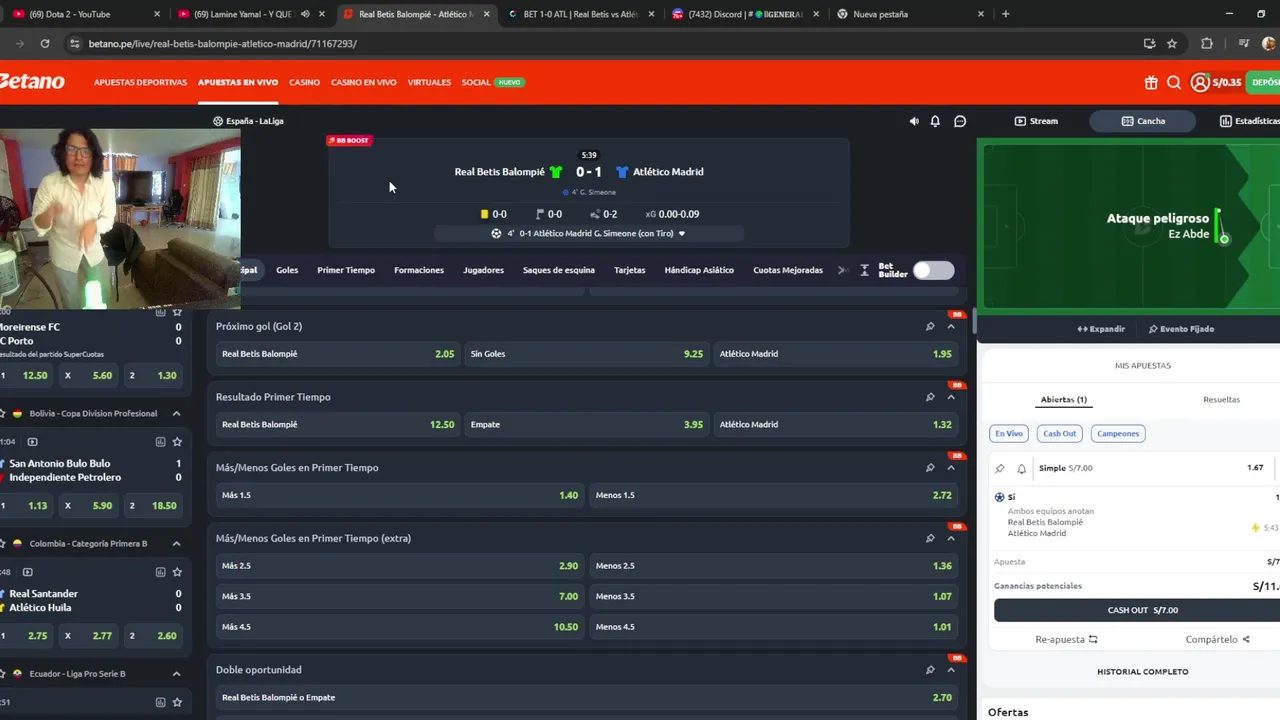
Task: Select the Cancha view
Action: coord(1143,121)
